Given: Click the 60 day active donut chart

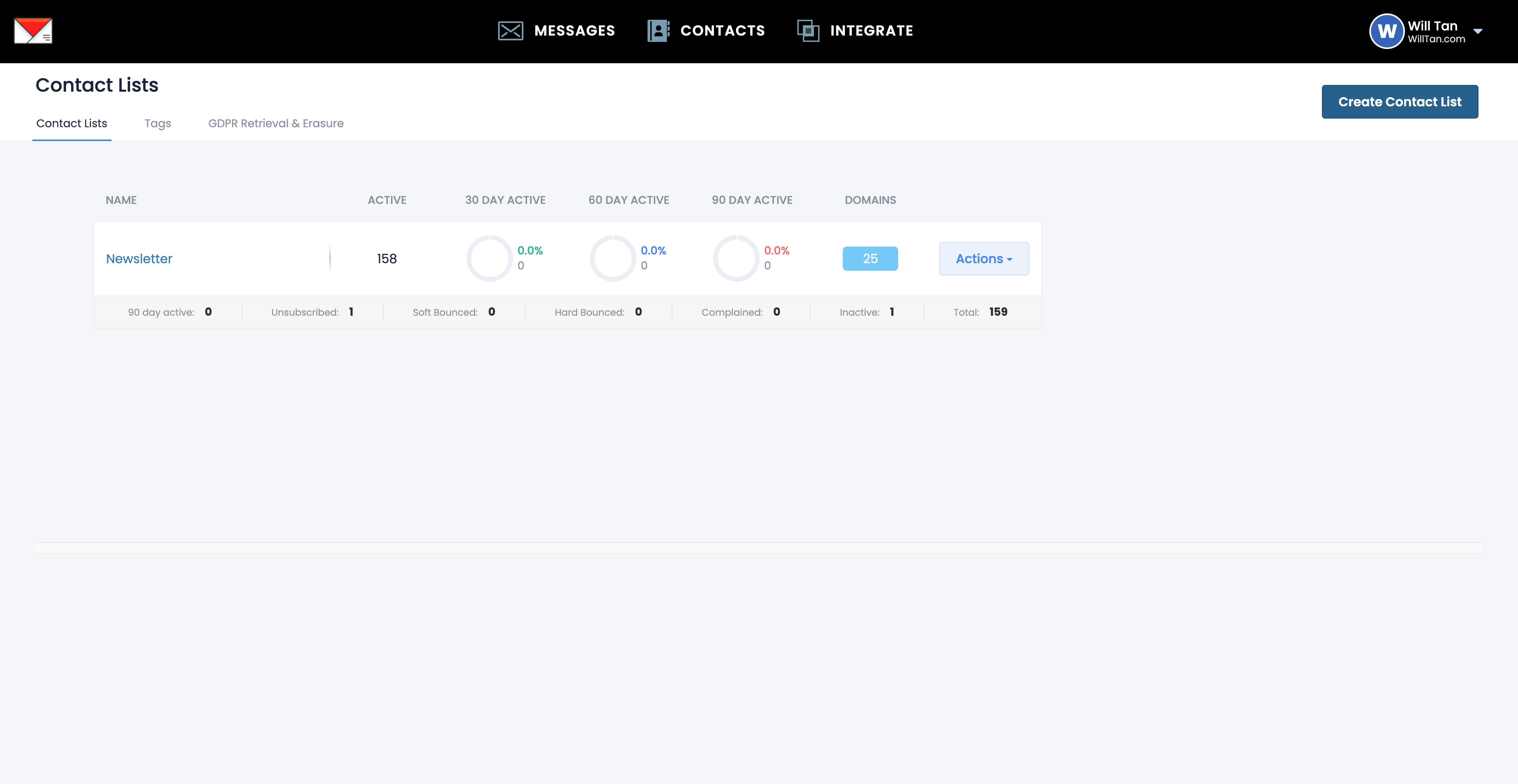Looking at the screenshot, I should pos(612,258).
